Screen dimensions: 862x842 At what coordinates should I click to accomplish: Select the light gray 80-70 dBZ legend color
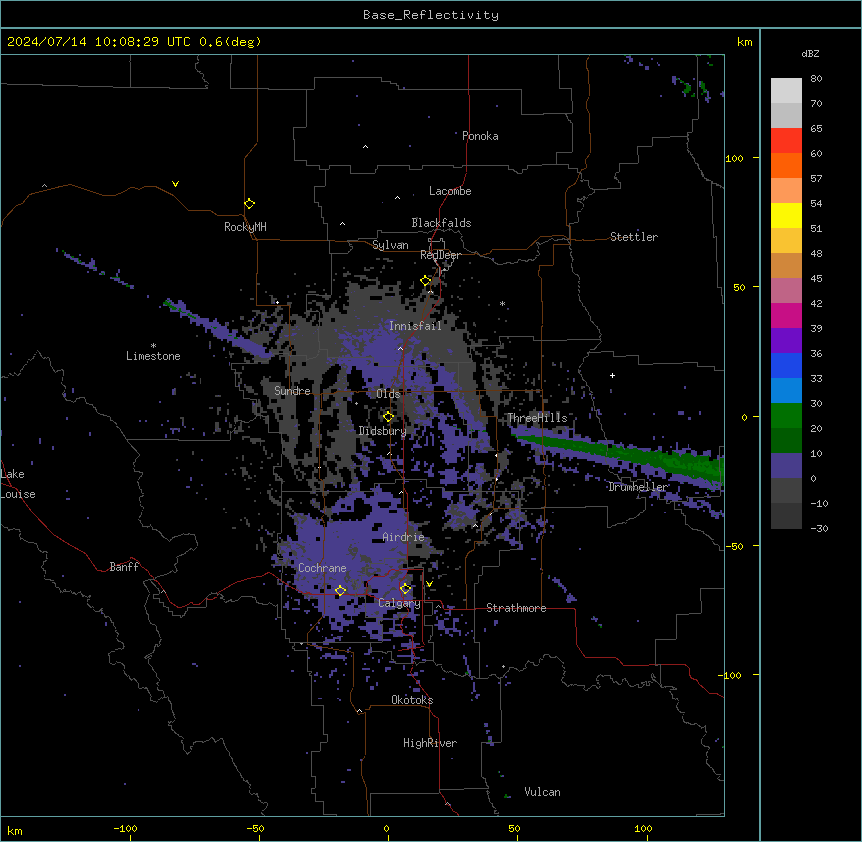tap(786, 91)
